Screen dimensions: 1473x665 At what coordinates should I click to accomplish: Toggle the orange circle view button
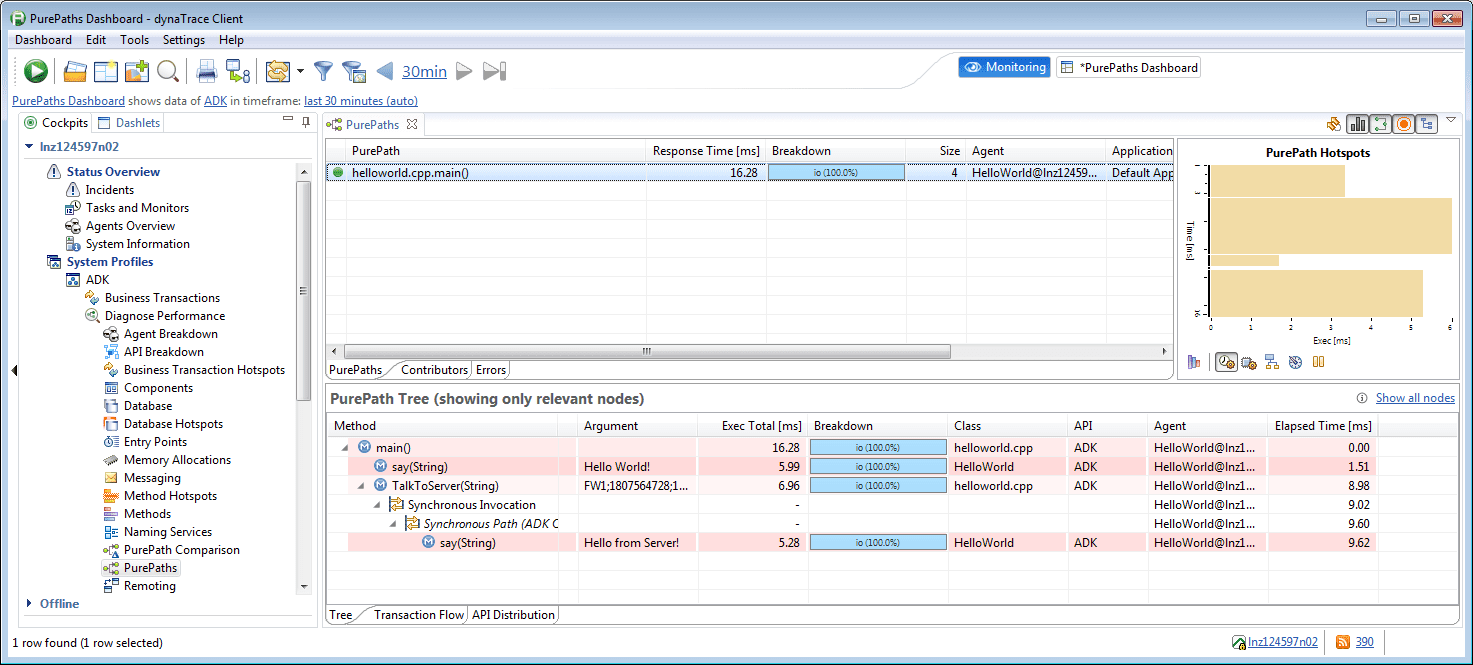(1404, 124)
